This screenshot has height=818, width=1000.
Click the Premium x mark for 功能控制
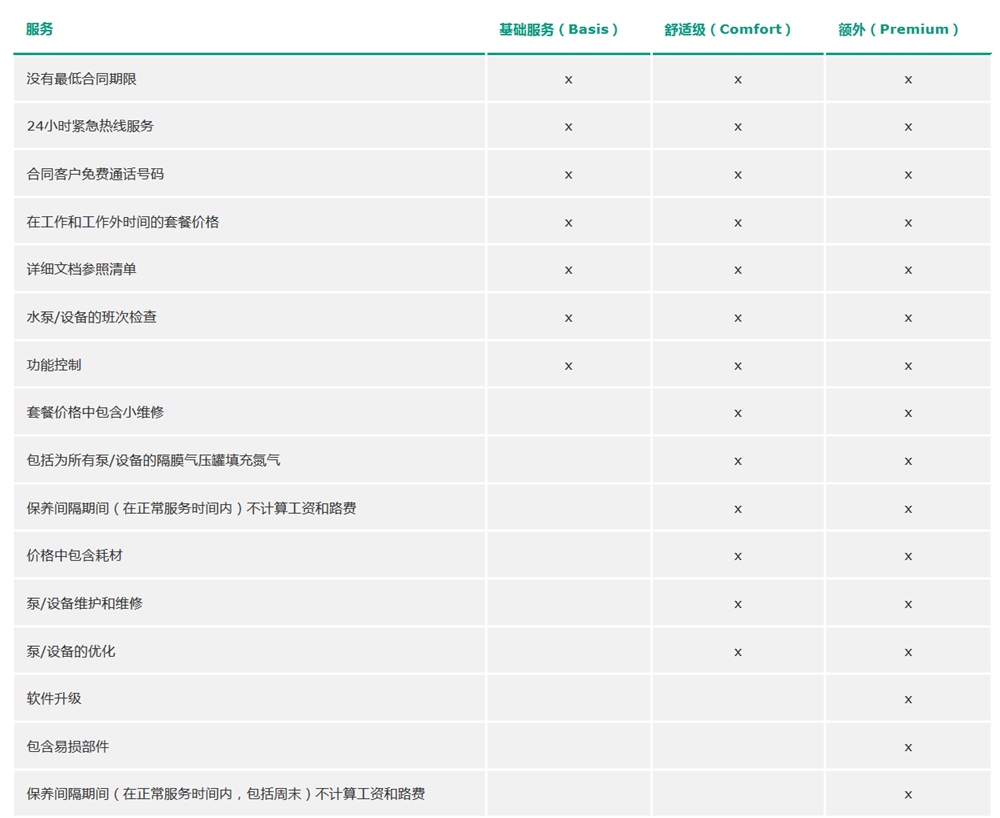pos(908,366)
